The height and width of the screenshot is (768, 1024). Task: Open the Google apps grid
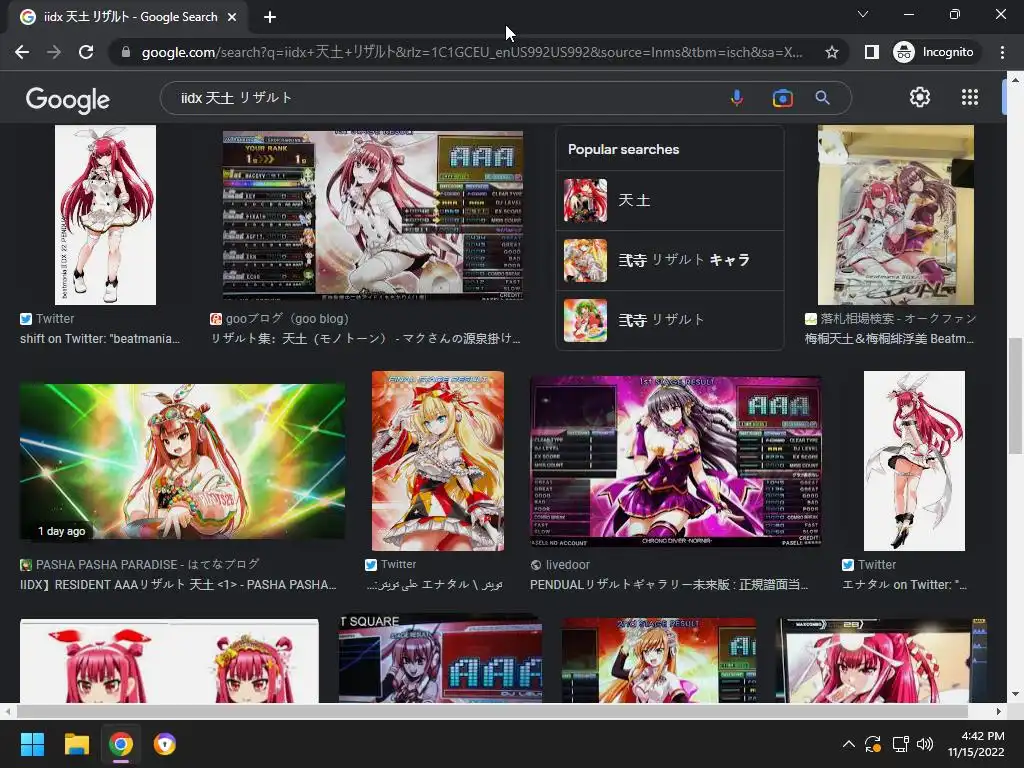tap(970, 97)
